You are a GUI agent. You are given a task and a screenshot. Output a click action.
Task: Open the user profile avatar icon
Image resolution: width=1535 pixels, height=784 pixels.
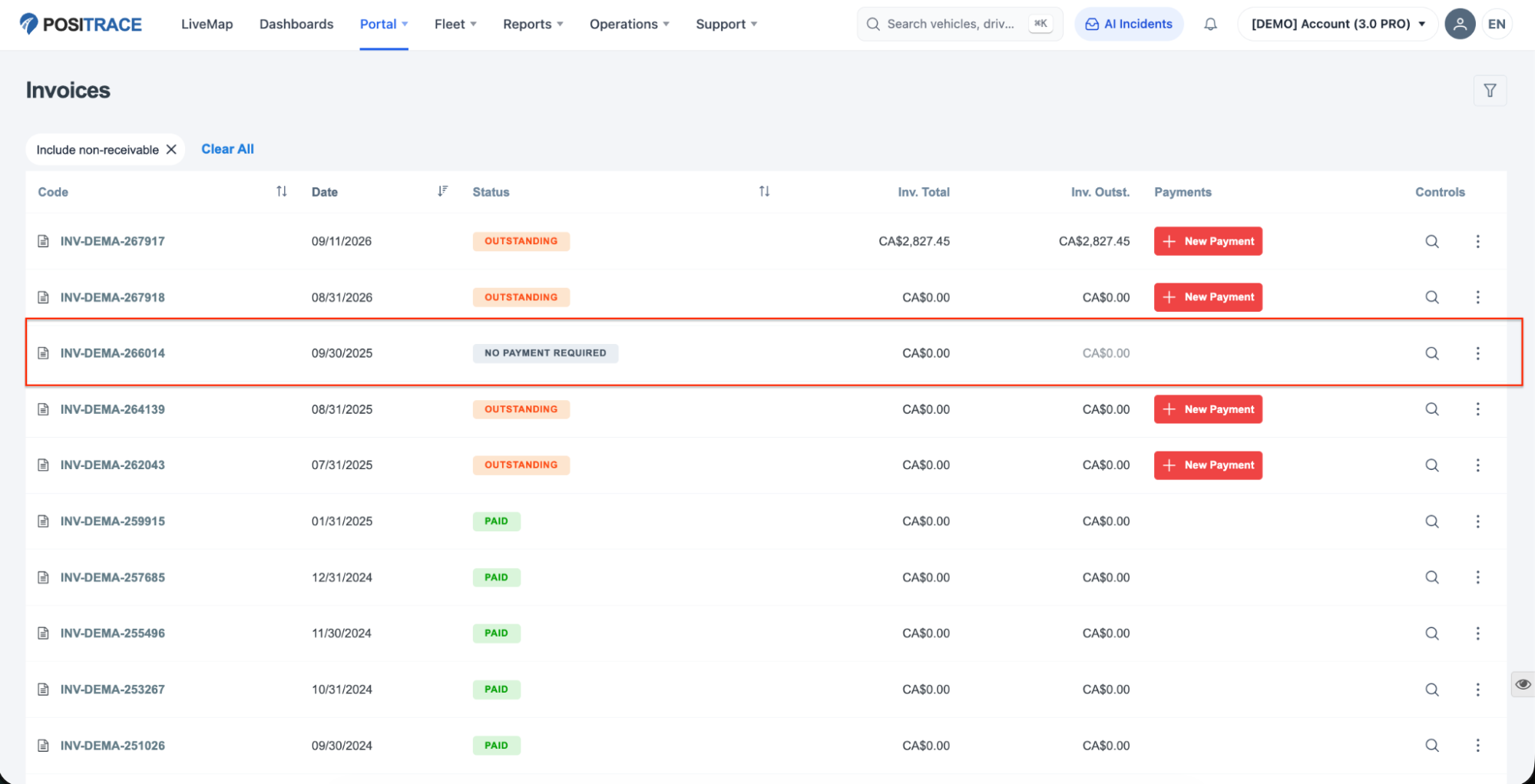pyautogui.click(x=1460, y=24)
